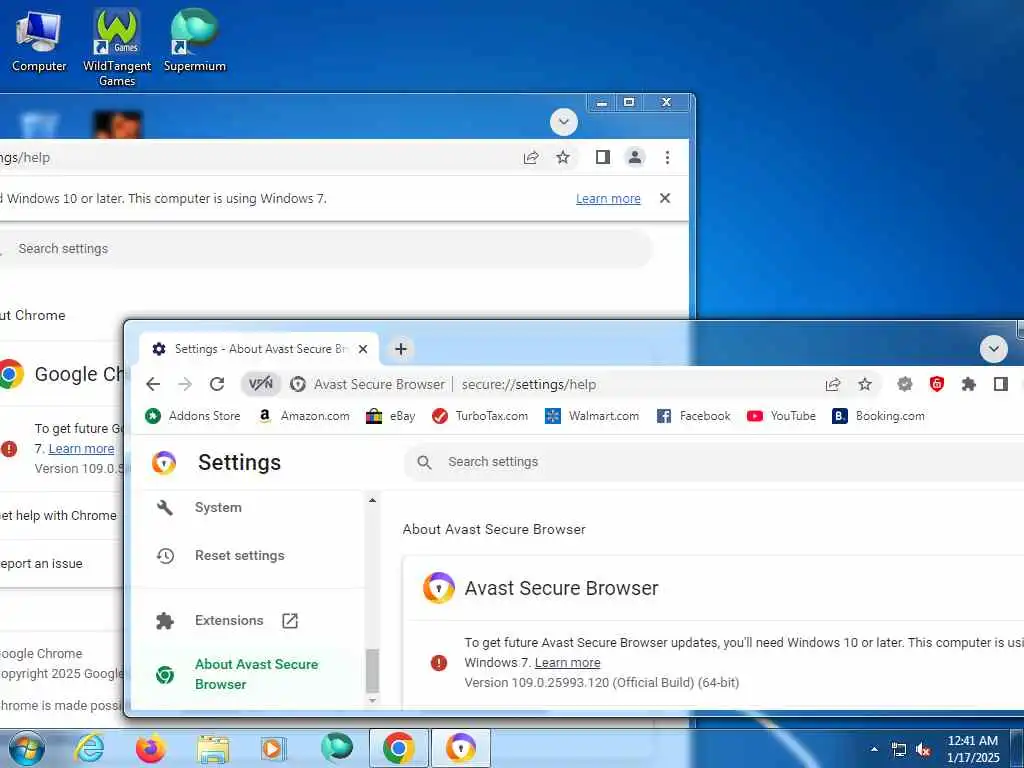The height and width of the screenshot is (768, 1024).
Task: Share this page from Avast address bar
Action: [833, 385]
